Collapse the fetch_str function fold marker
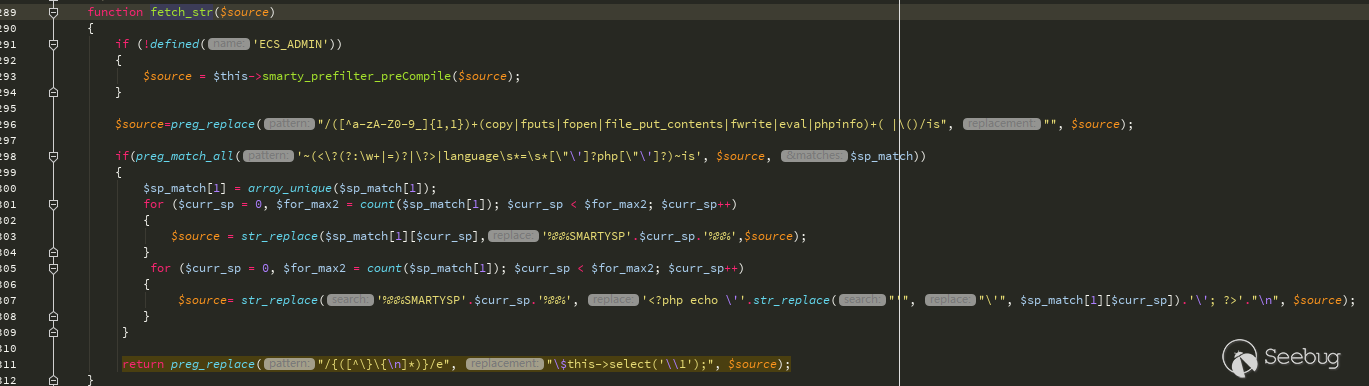 coord(54,12)
